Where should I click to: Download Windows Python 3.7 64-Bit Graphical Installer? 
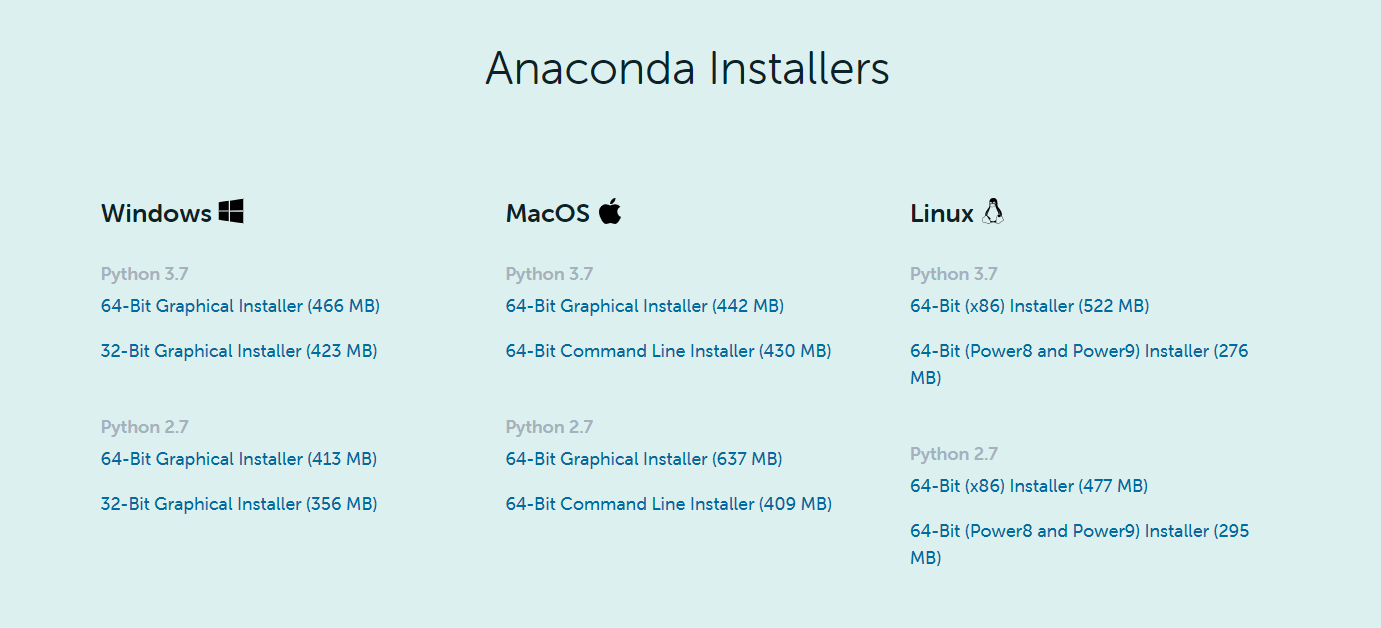[240, 306]
